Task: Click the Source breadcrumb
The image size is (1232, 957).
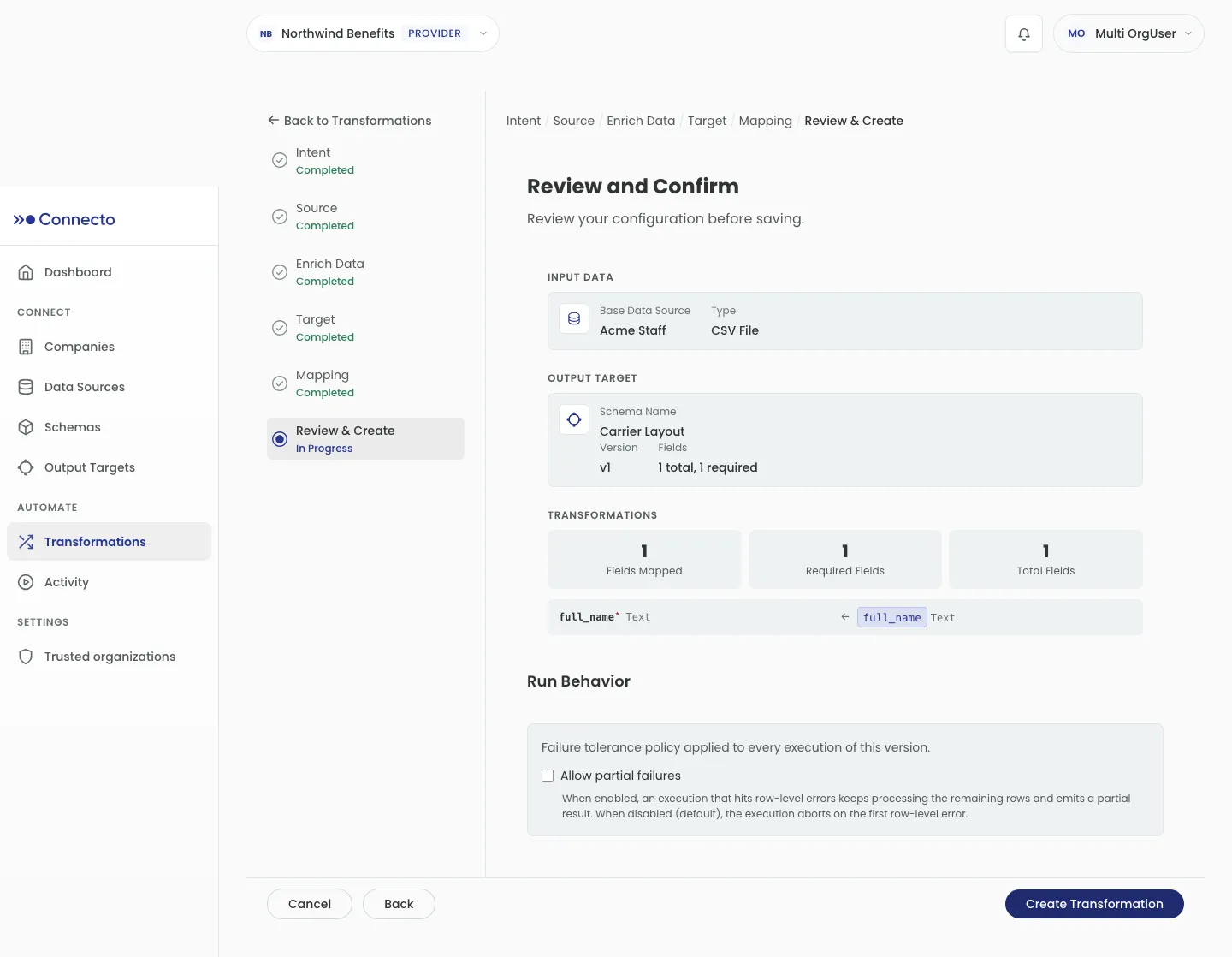Action: point(574,121)
